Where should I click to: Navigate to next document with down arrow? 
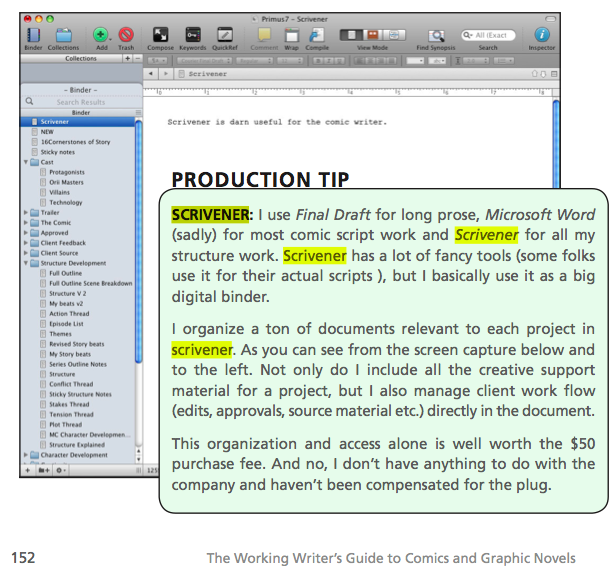pos(543,74)
